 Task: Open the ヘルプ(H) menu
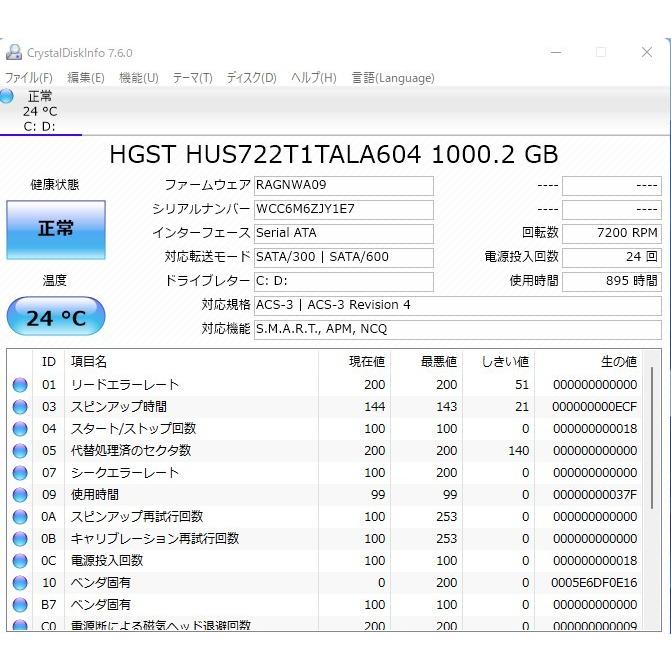314,78
